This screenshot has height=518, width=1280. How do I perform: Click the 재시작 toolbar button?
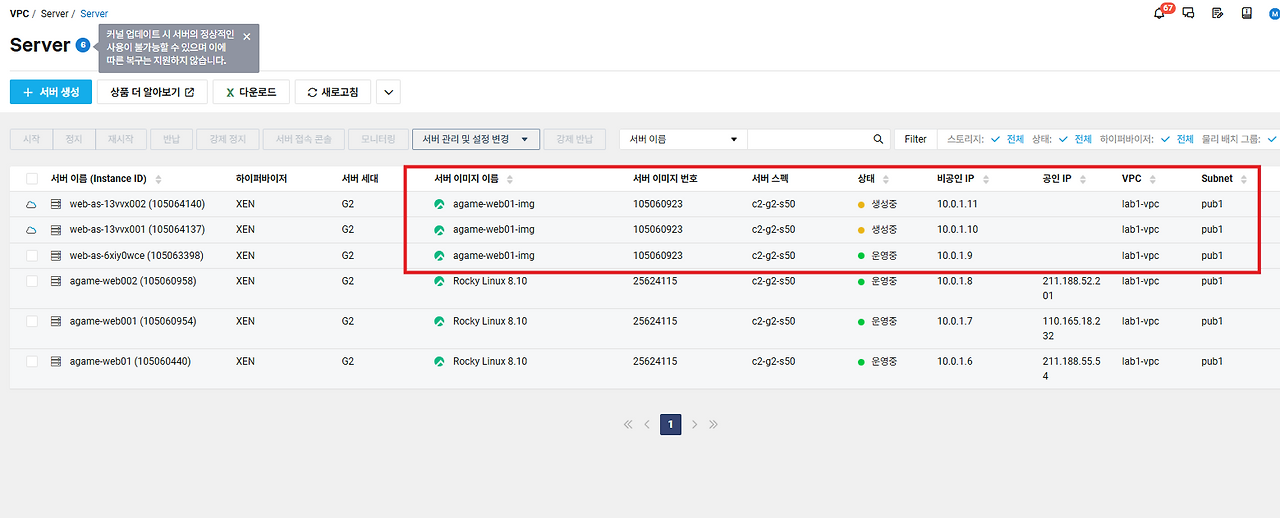coord(122,139)
